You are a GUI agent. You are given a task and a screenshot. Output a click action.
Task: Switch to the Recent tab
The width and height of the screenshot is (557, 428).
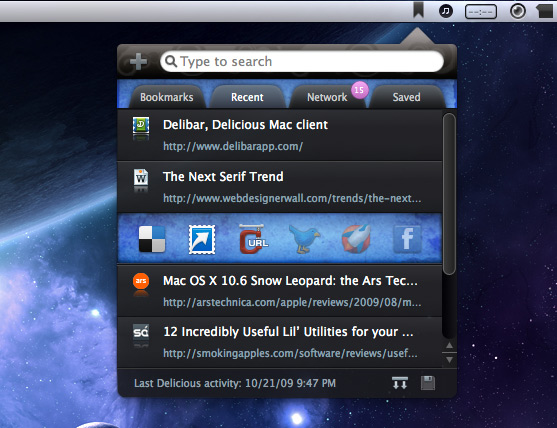coord(247,97)
